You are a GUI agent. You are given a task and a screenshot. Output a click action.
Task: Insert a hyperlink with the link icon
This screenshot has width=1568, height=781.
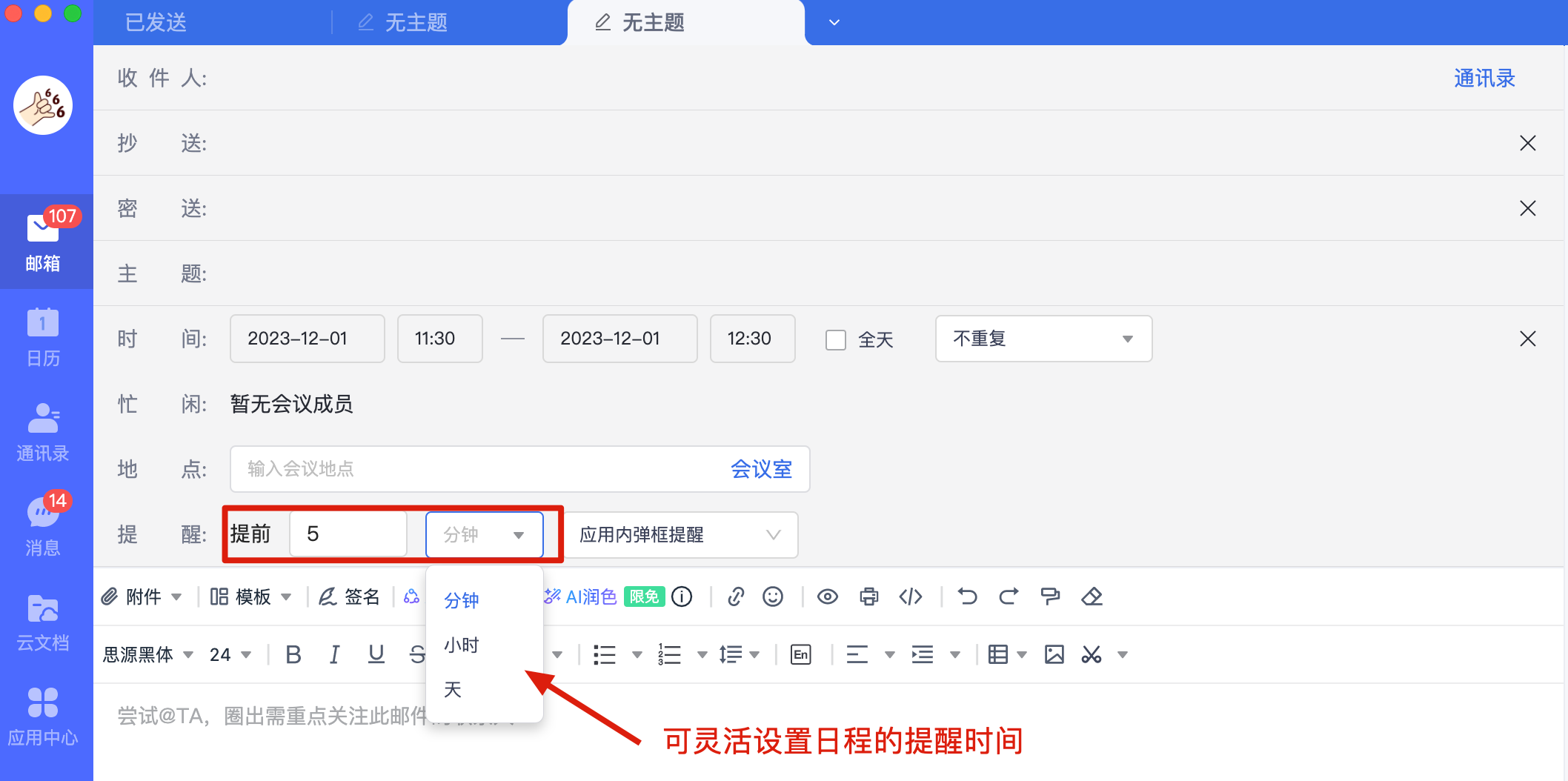click(x=736, y=596)
